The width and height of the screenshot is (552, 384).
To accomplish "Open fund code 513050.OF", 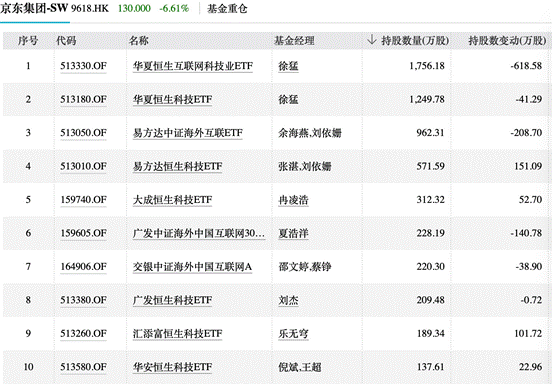I will (83, 133).
